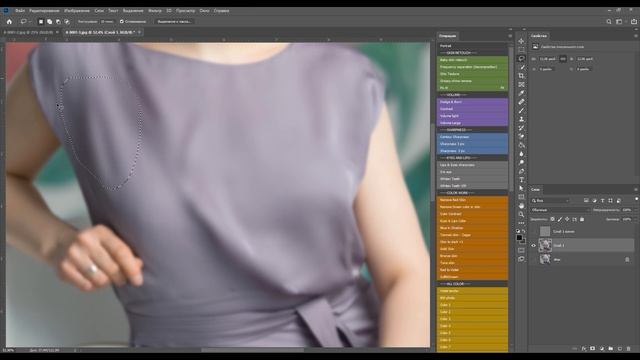Select the Healing Brush tool
The image size is (640, 360).
(521, 102)
